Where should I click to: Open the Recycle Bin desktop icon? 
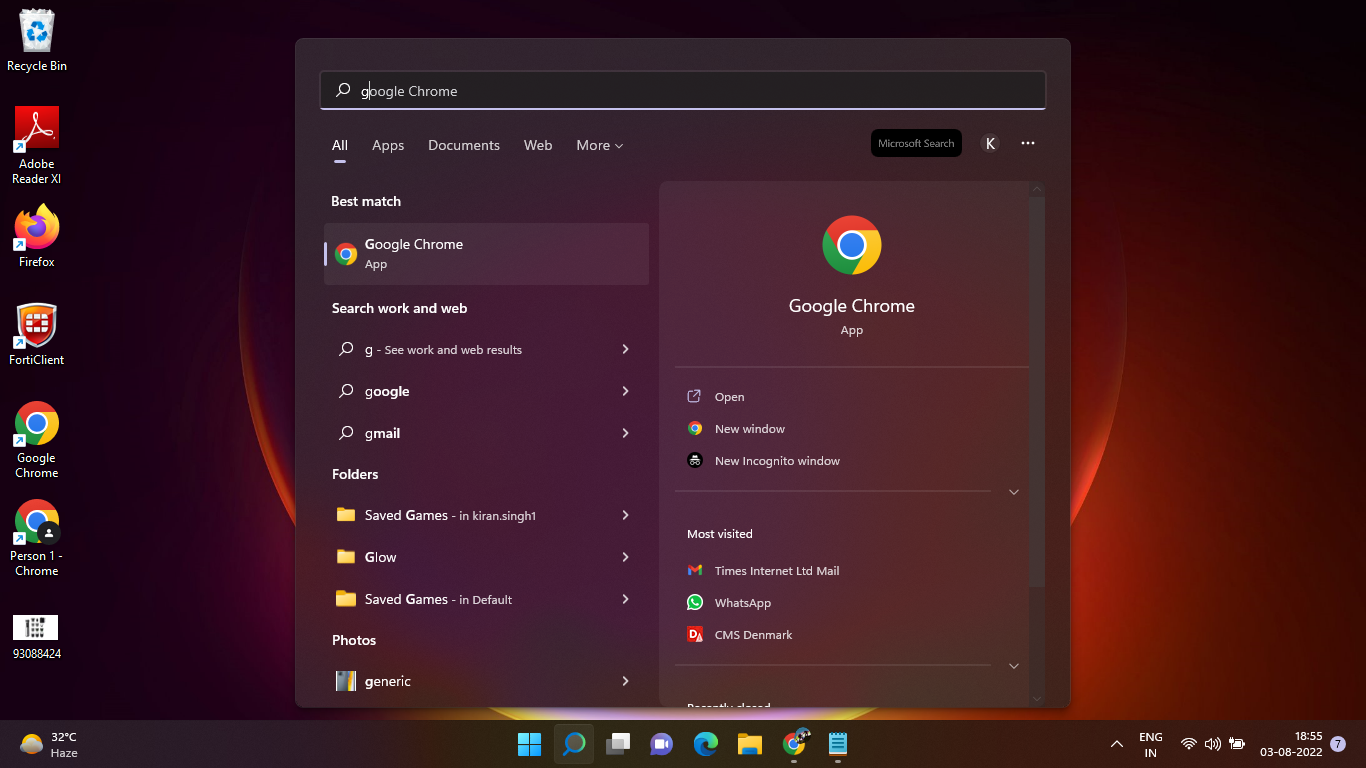(37, 41)
